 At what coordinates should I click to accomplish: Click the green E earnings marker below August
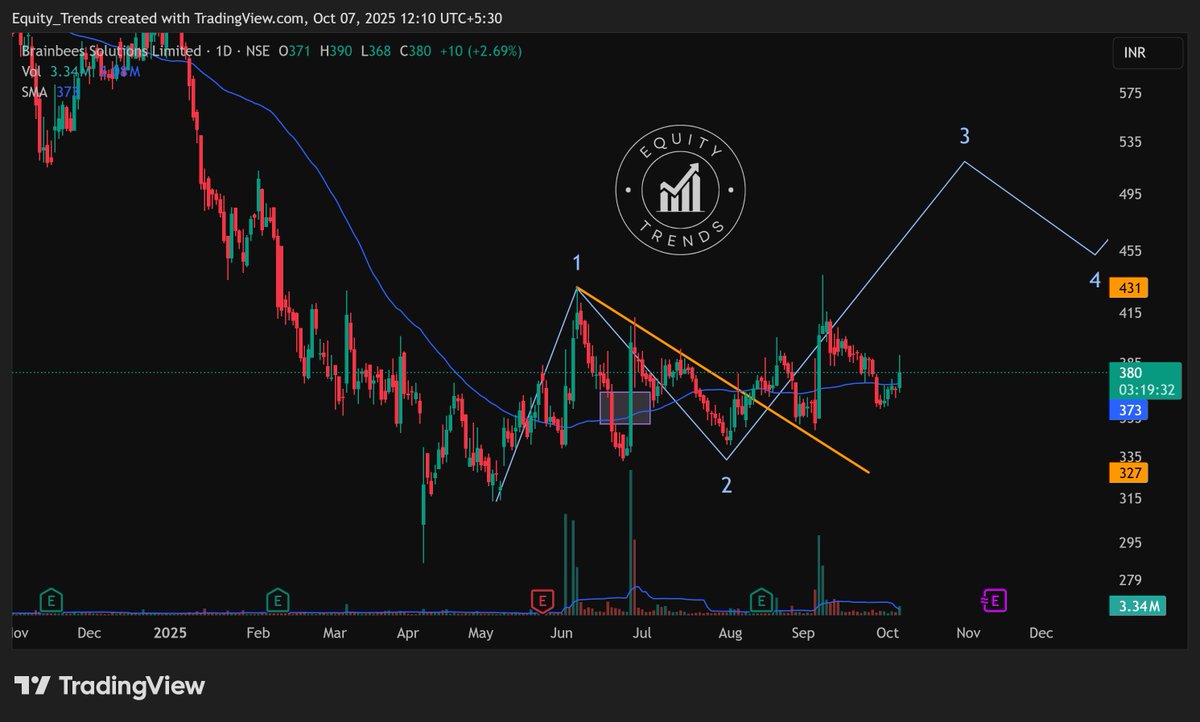click(x=761, y=601)
